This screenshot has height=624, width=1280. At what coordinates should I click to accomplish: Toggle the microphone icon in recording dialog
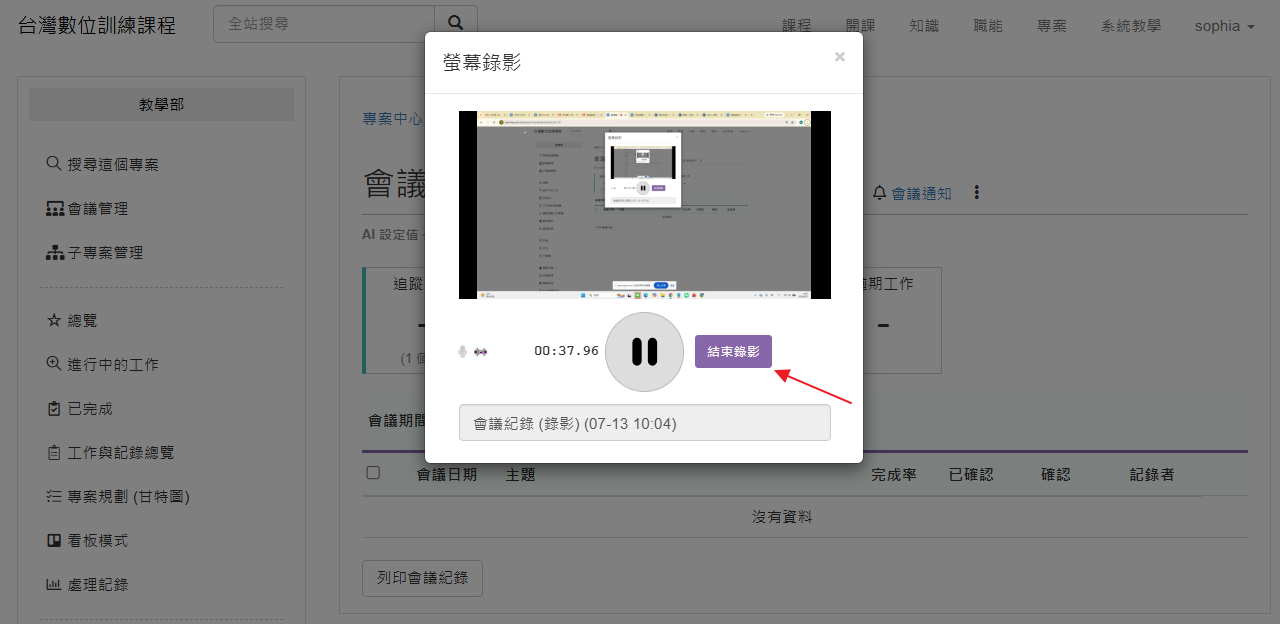click(x=462, y=352)
